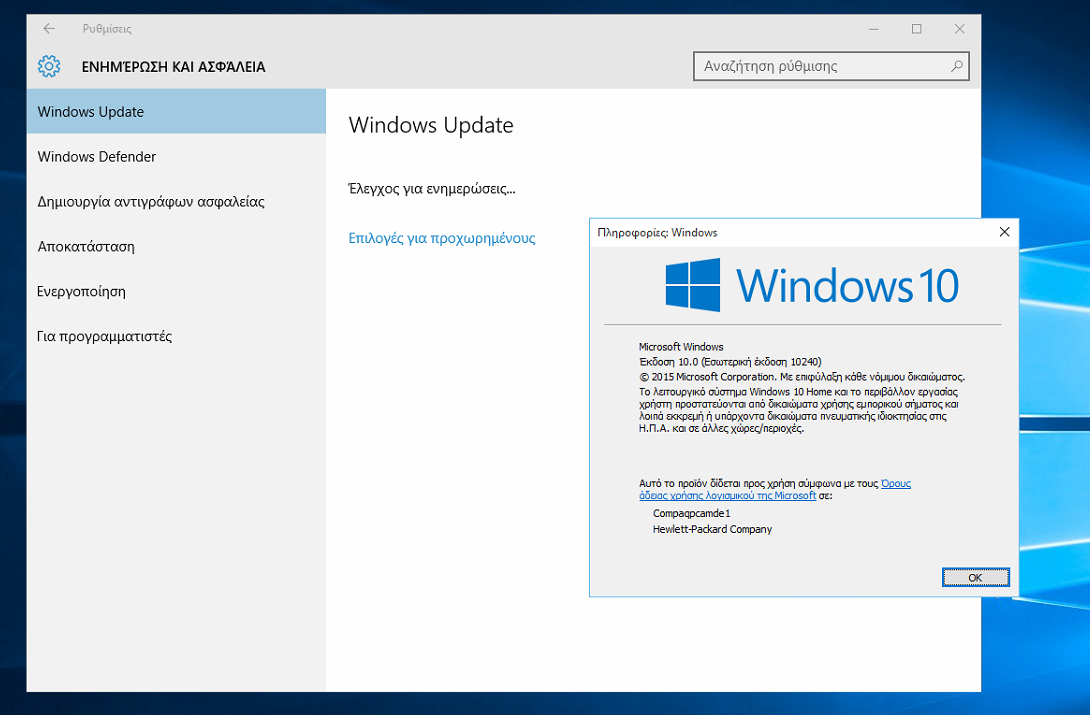
Task: Minimize the Settings window
Action: [x=874, y=28]
